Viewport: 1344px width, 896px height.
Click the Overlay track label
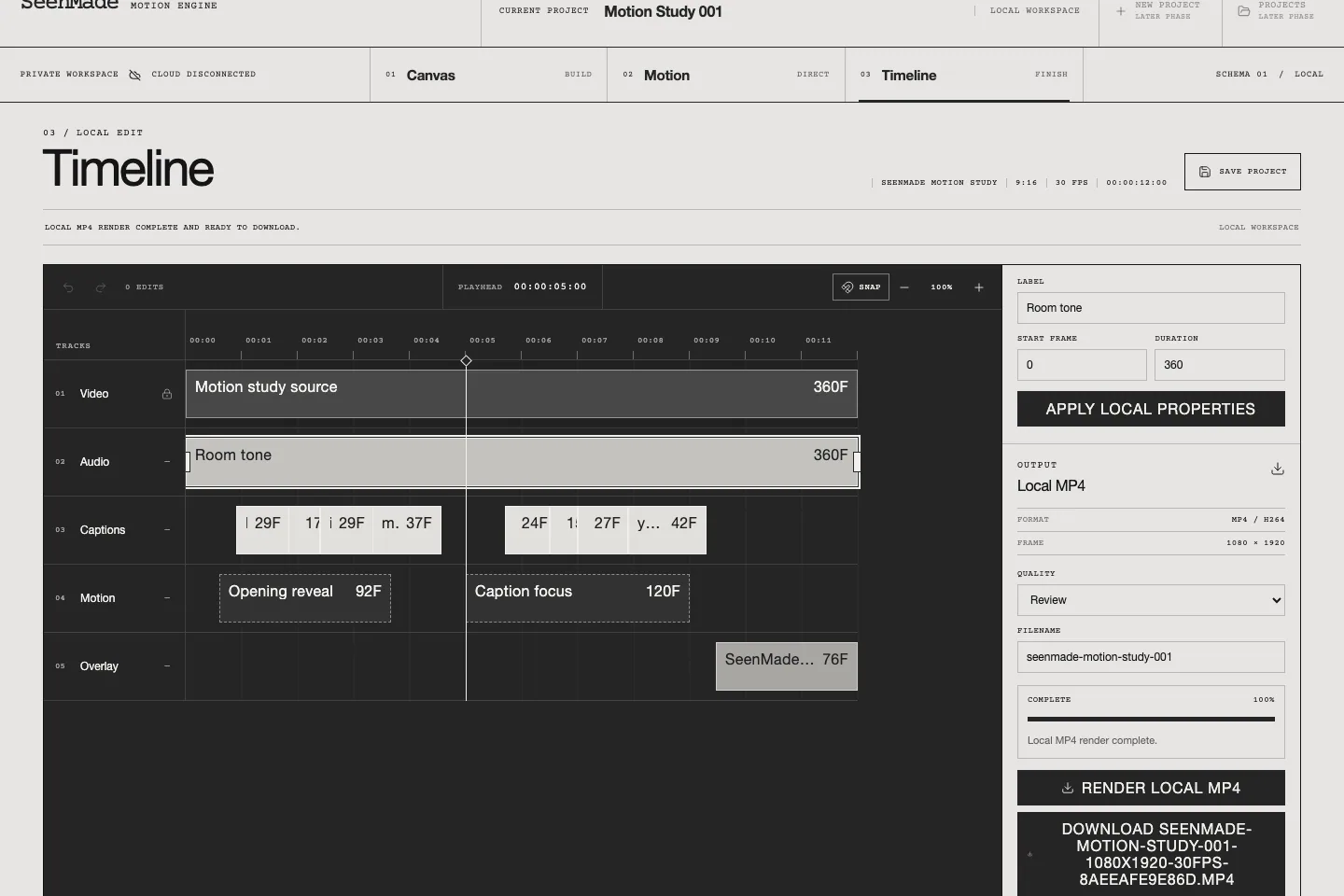[99, 666]
